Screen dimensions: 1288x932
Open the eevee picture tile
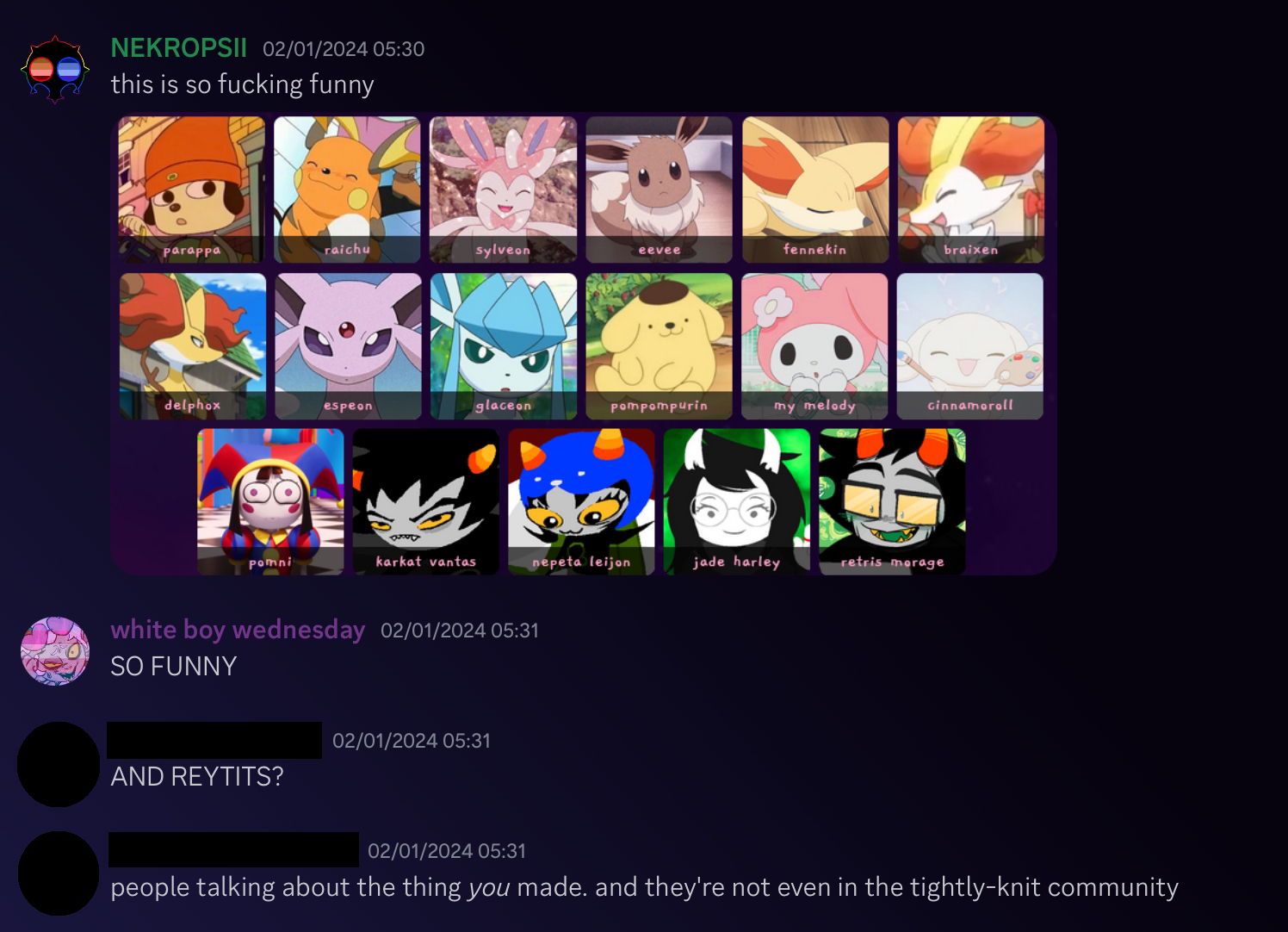click(659, 190)
